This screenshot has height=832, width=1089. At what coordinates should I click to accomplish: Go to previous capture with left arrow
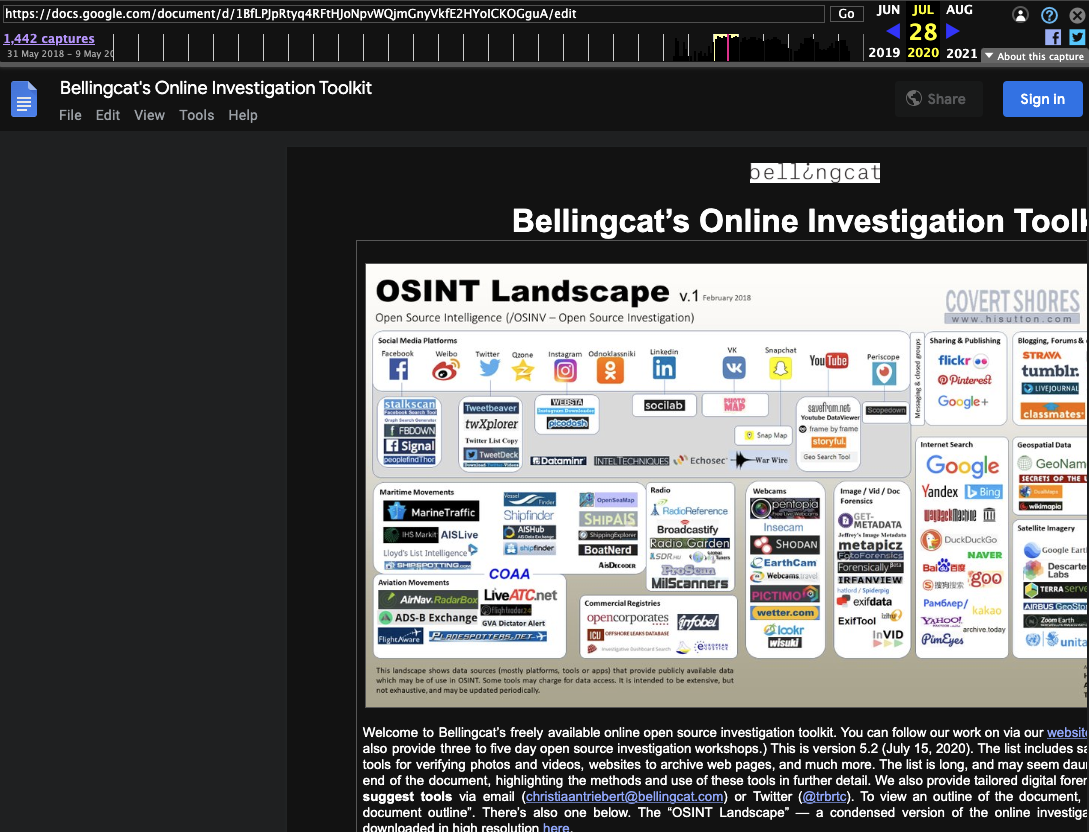click(x=893, y=32)
